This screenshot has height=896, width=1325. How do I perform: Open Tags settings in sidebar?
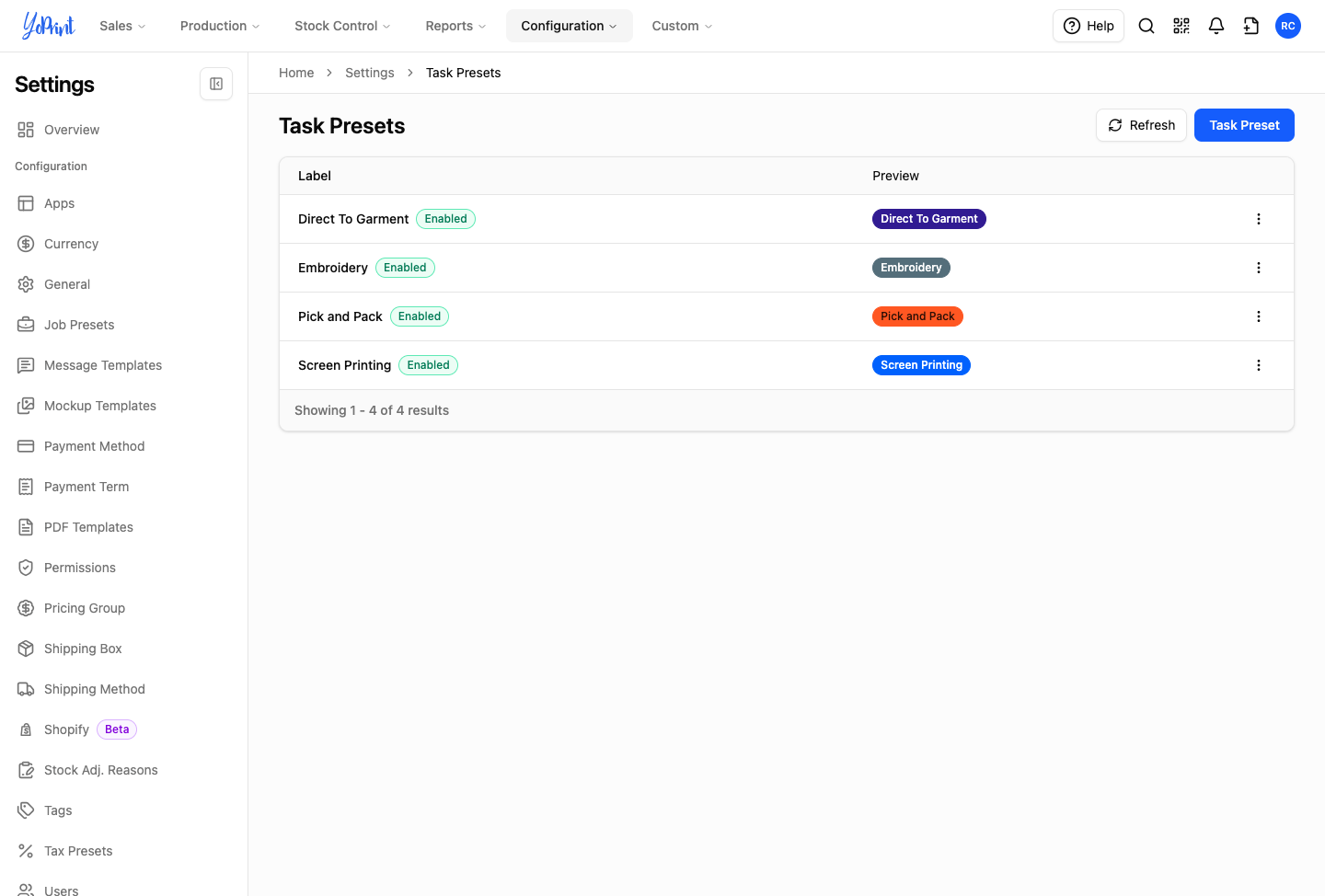(x=123, y=810)
